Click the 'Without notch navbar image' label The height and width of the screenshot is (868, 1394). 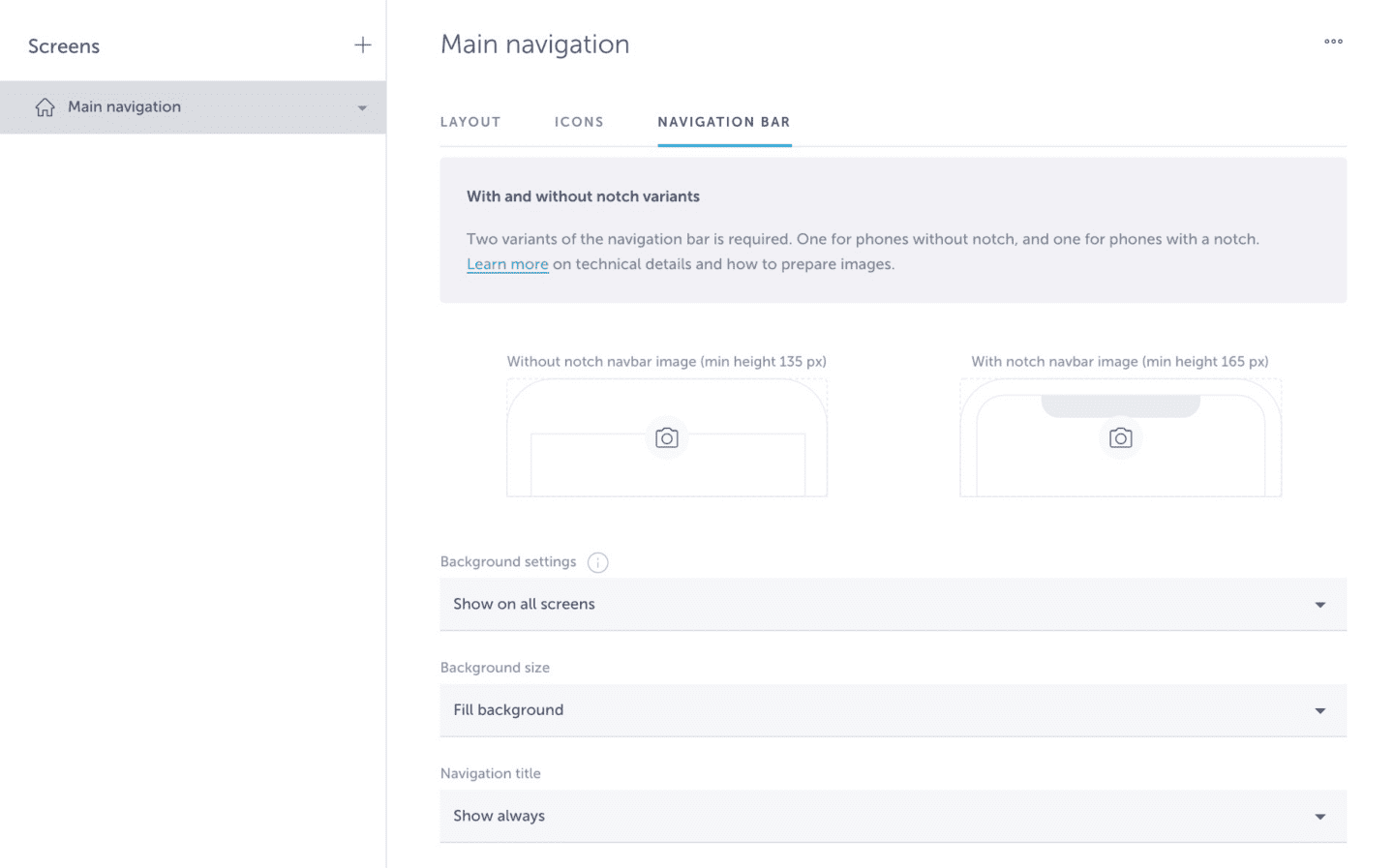point(666,361)
